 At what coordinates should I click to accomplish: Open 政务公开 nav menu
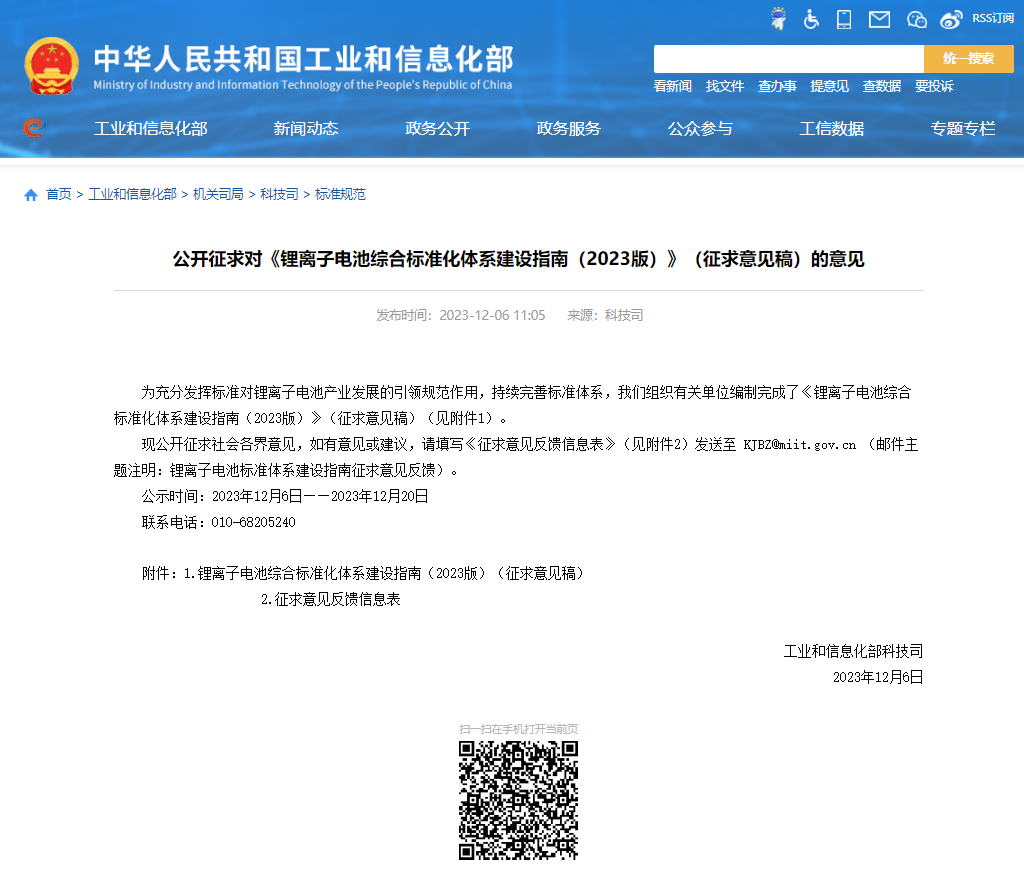coord(437,129)
